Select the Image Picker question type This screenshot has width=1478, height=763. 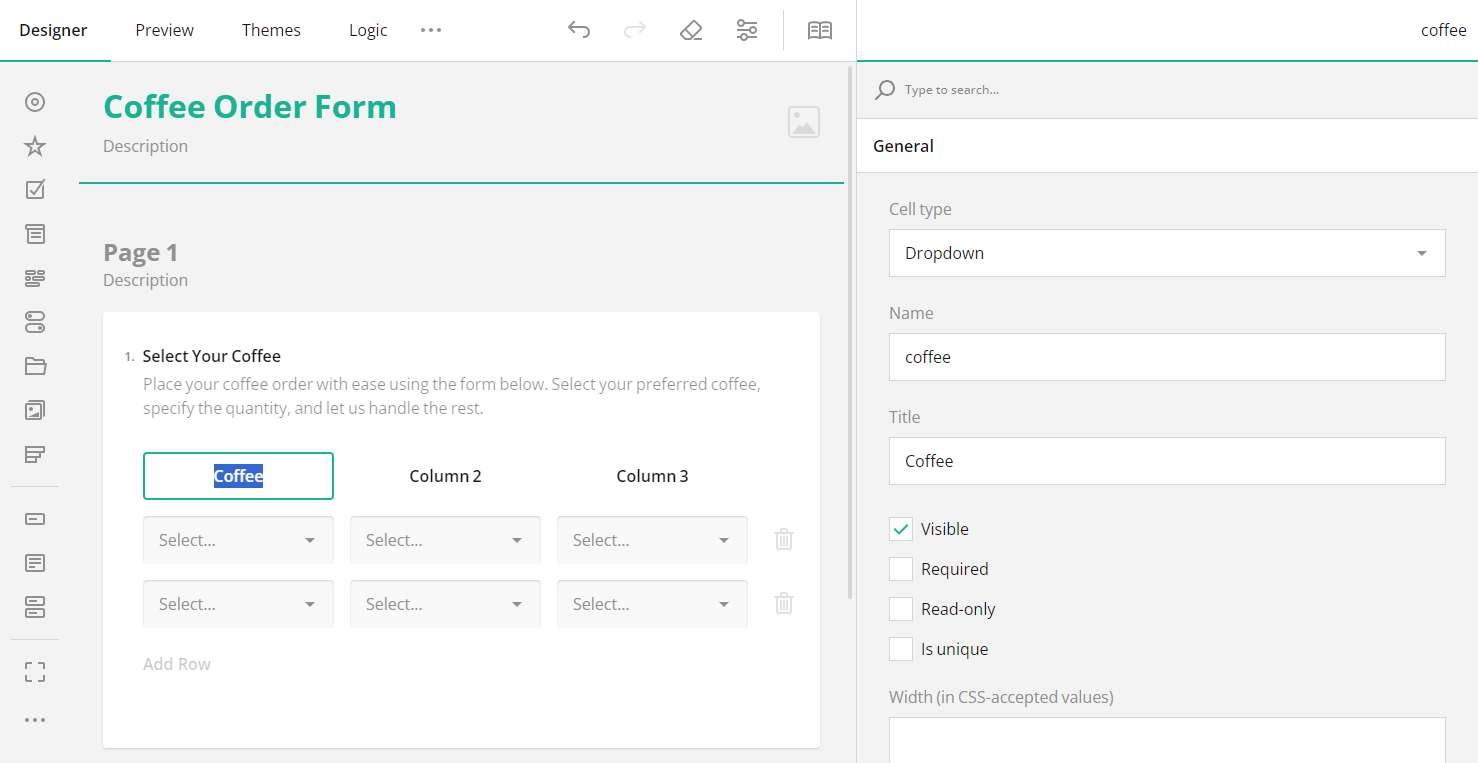click(34, 410)
